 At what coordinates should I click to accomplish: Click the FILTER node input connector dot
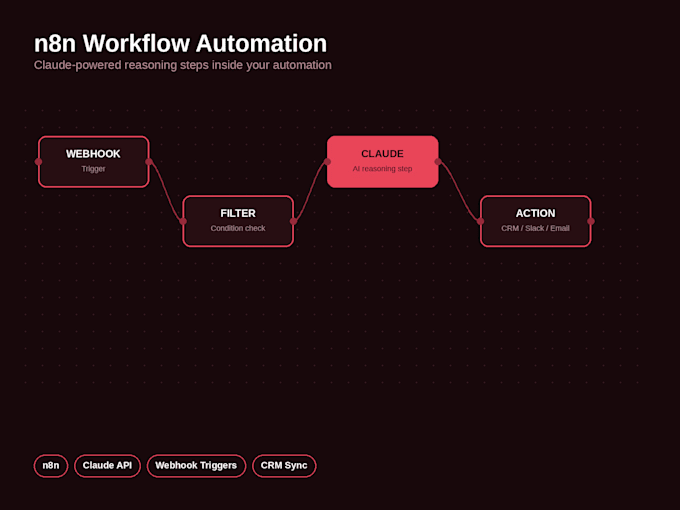(183, 221)
